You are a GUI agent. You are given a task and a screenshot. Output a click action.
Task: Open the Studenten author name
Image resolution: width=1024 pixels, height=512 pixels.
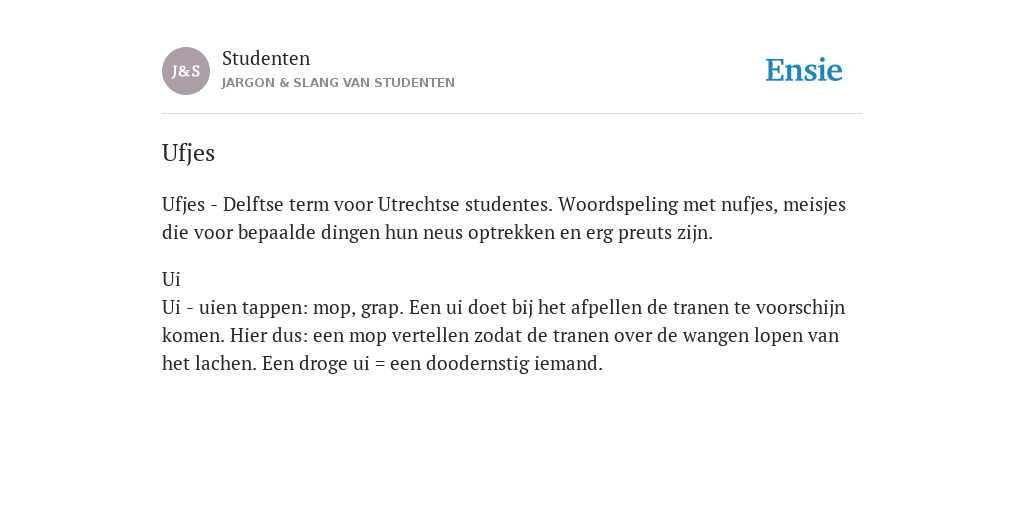pyautogui.click(x=266, y=58)
